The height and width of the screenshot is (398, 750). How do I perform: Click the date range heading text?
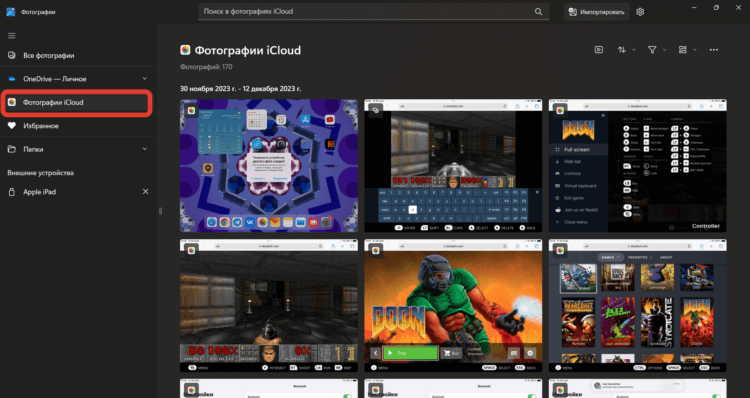241,88
